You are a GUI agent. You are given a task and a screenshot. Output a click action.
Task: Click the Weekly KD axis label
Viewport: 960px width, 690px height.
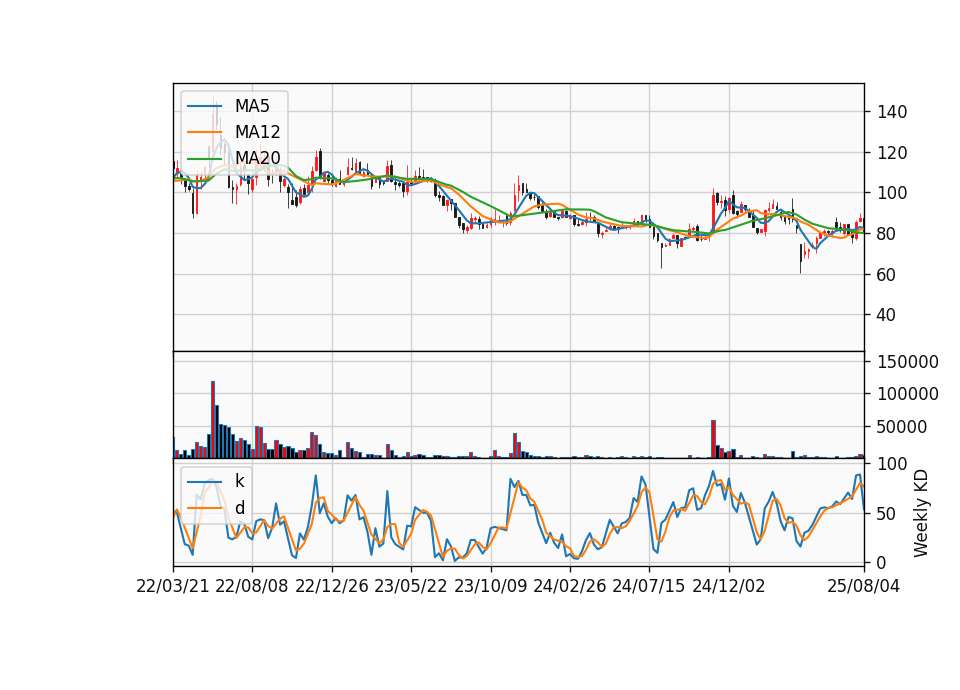(921, 513)
